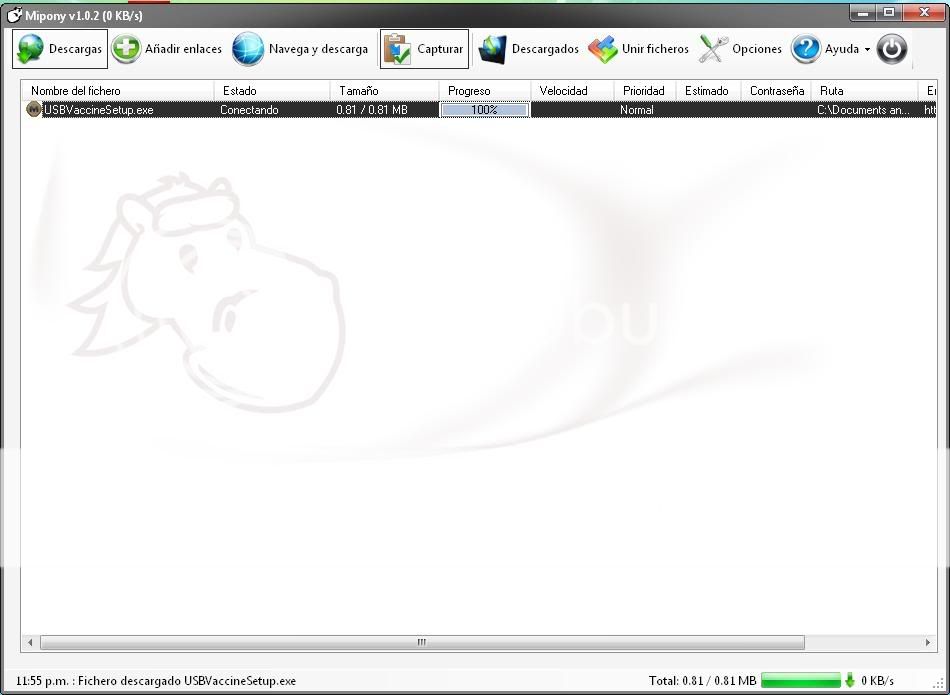Open the Descargas view icon
The width and height of the screenshot is (950, 695).
coord(30,49)
